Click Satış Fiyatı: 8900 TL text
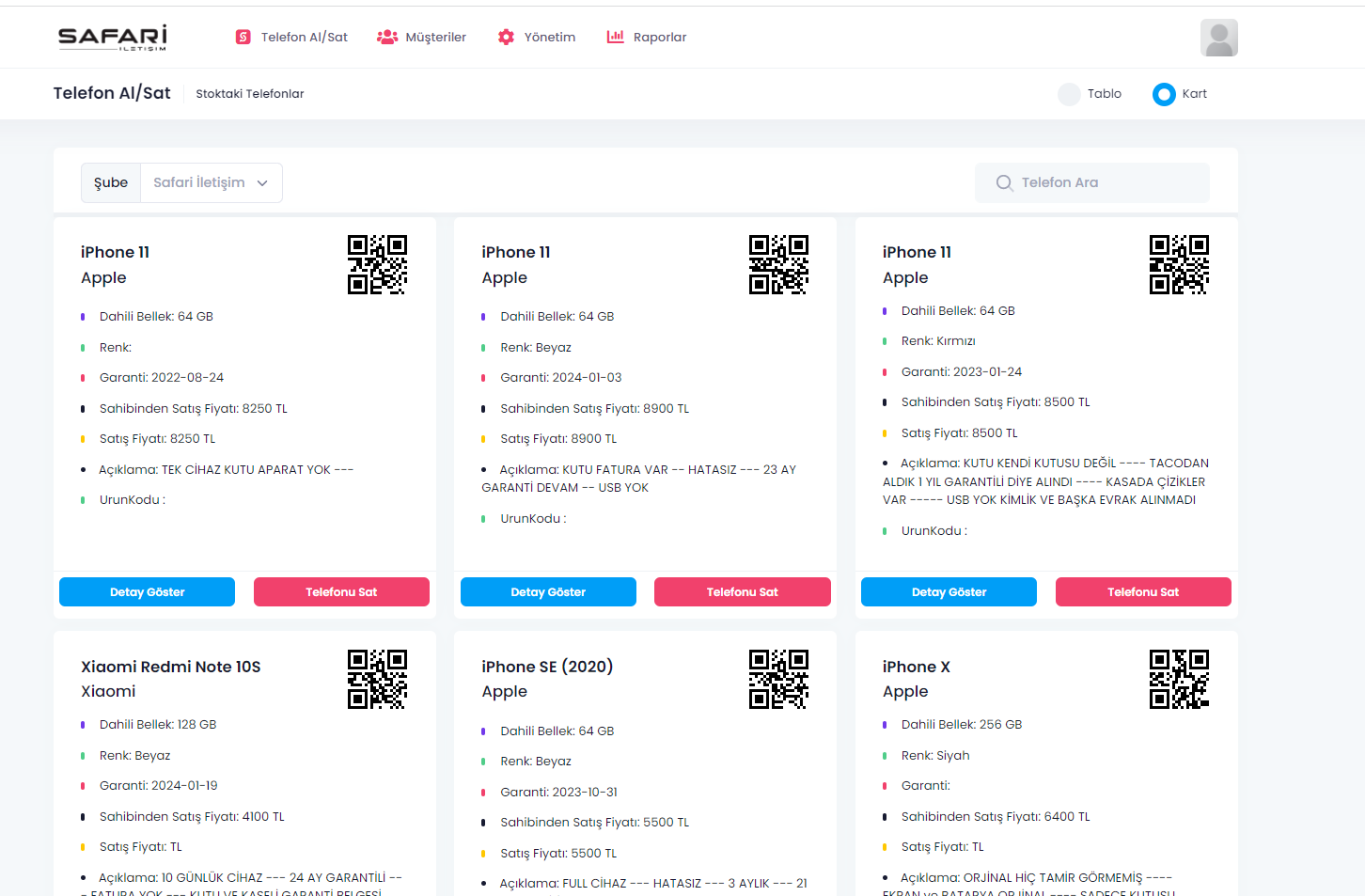1365x896 pixels. point(558,438)
